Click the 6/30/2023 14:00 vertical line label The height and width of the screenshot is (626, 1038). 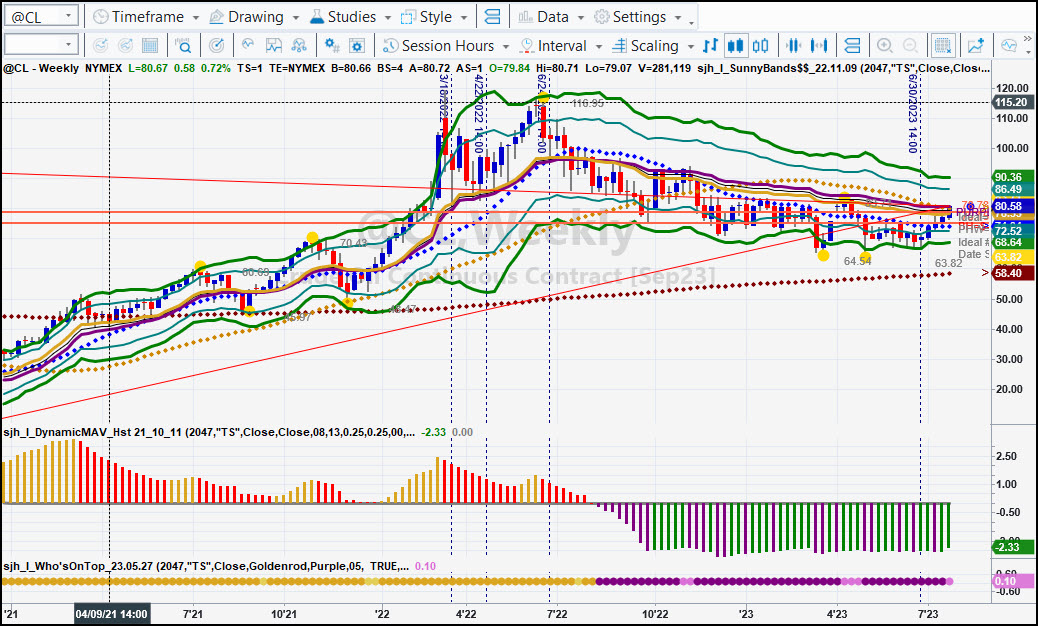tap(913, 112)
